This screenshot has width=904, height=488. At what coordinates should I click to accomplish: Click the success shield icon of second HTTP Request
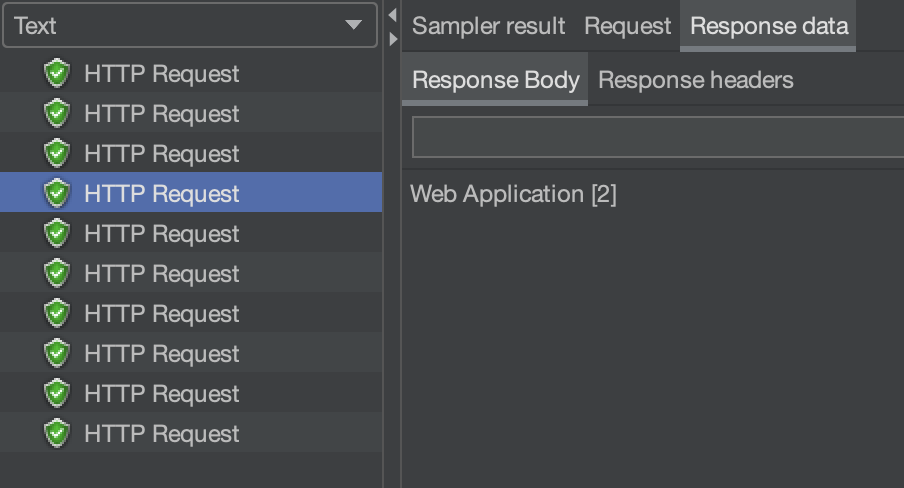(58, 114)
